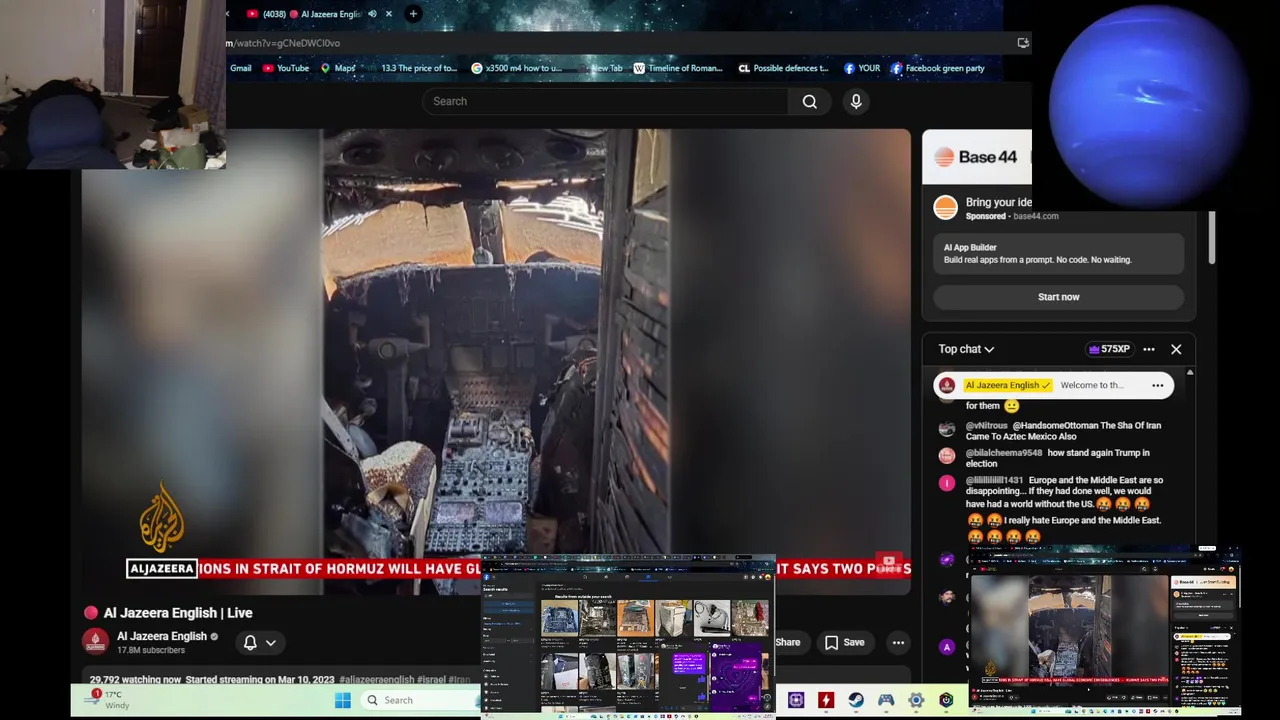This screenshot has height=720, width=1280.
Task: Click the search-results window preview thumbnail
Action: (628, 636)
